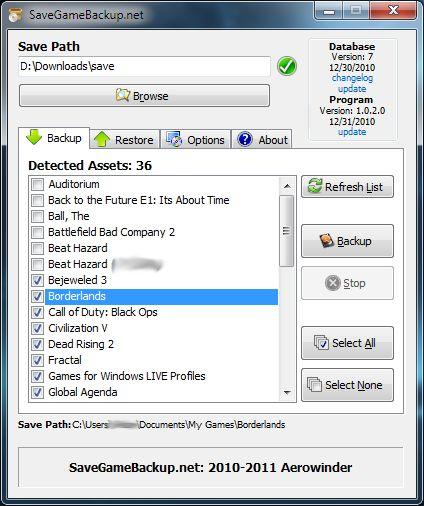Screen dimensions: 424x506
Task: Click the list scroll down arrow
Action: click(x=287, y=392)
